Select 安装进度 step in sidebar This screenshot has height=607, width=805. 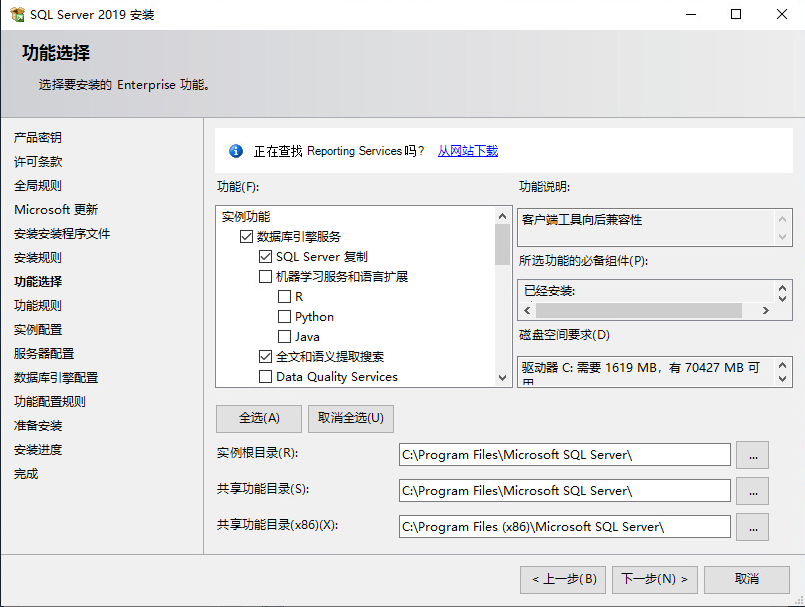(x=38, y=450)
